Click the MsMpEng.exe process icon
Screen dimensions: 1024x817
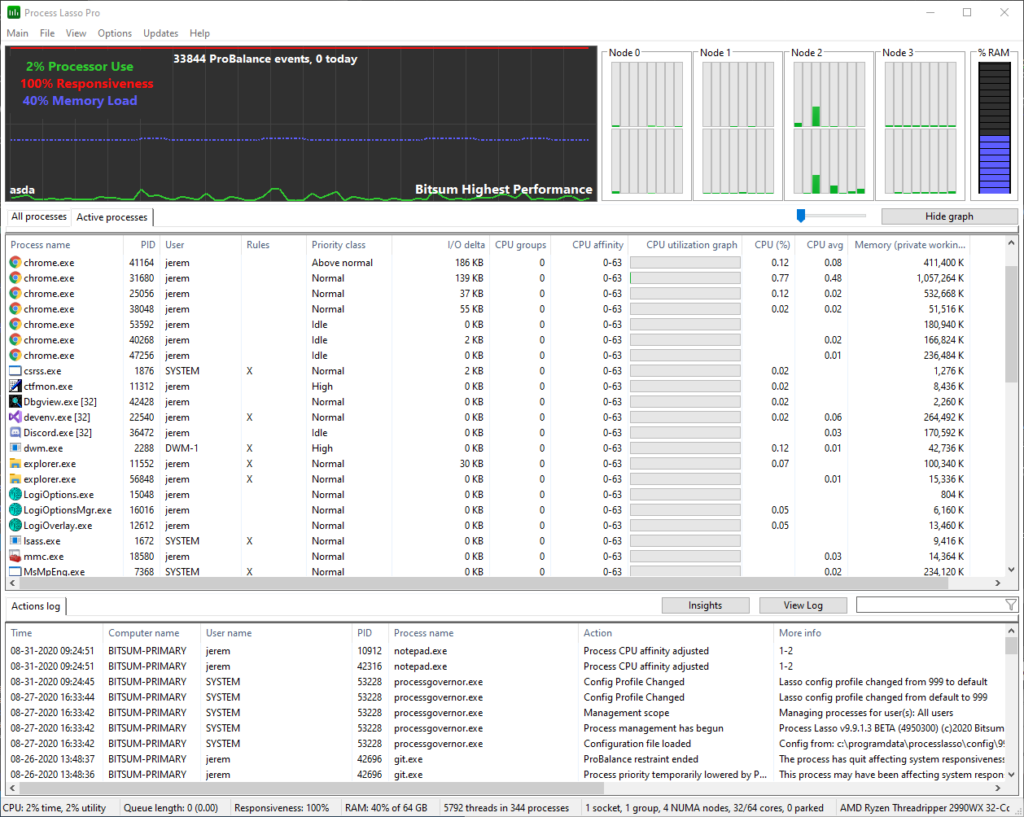(13, 571)
